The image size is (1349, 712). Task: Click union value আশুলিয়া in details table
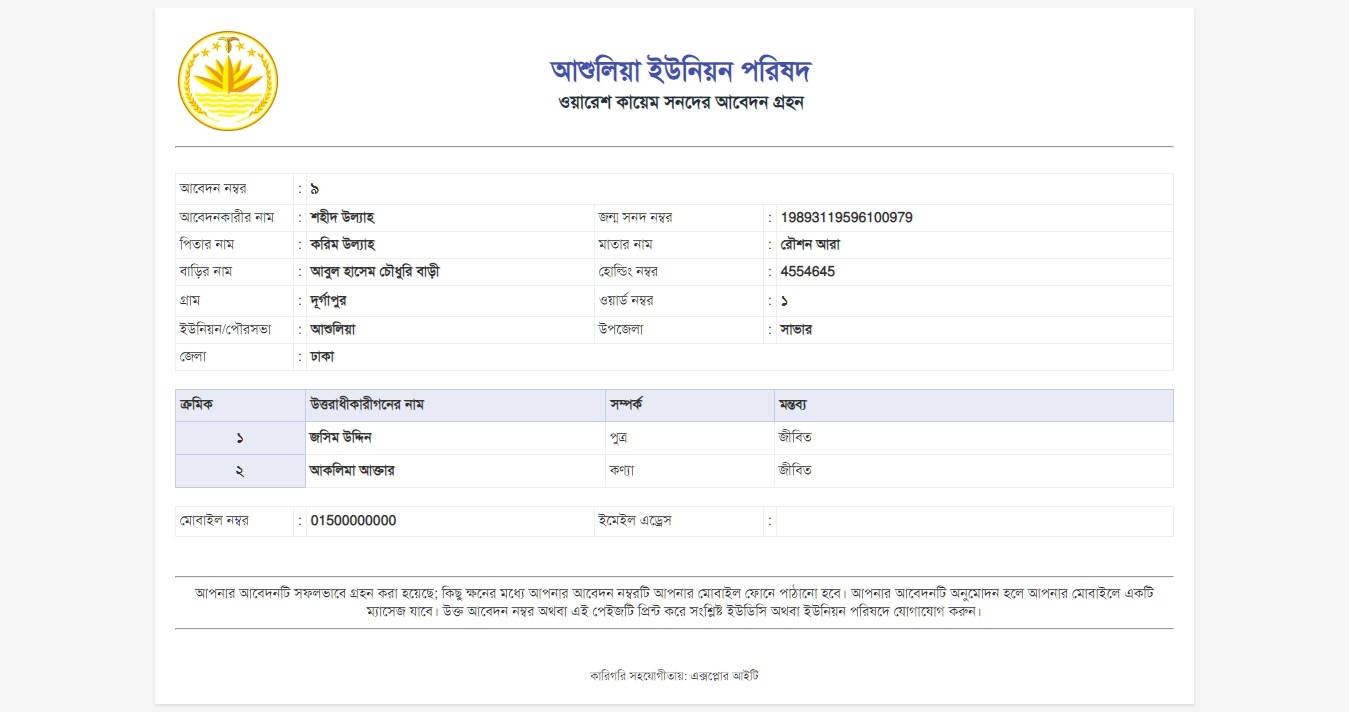pos(333,329)
